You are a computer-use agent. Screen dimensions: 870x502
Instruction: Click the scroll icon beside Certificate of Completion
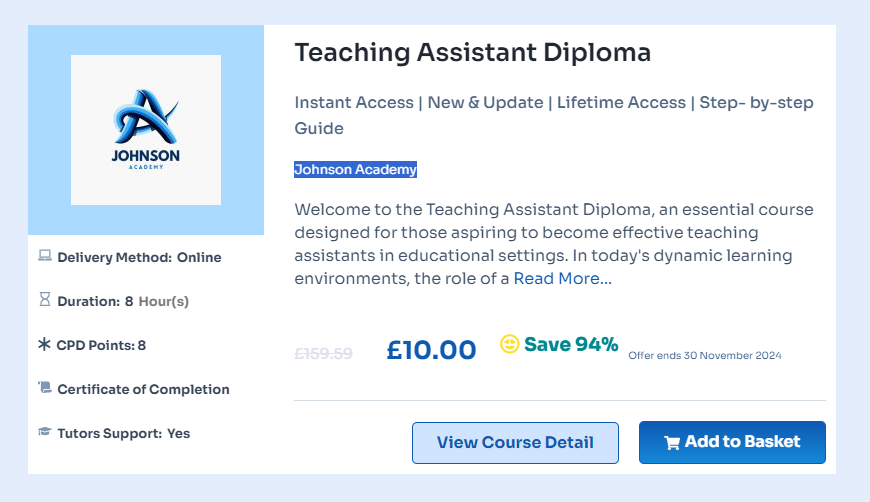tap(44, 388)
